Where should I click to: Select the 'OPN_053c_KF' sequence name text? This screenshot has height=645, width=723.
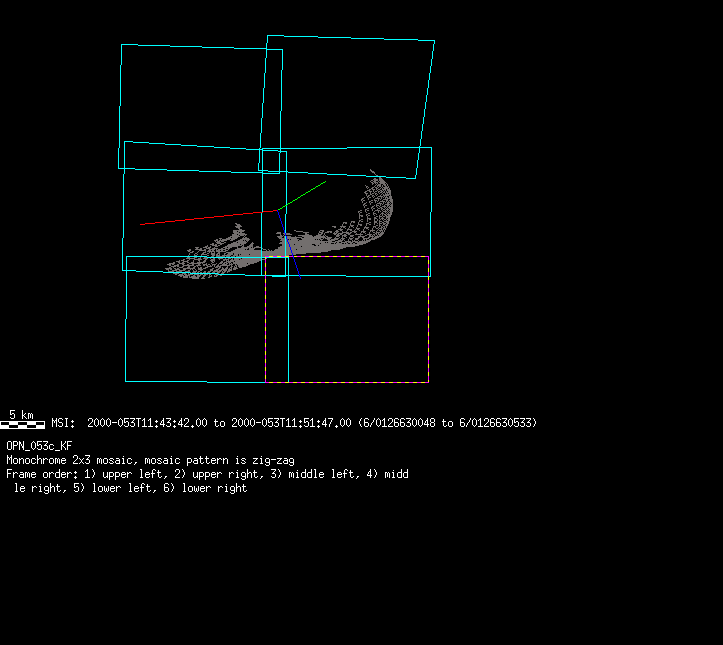[x=39, y=446]
